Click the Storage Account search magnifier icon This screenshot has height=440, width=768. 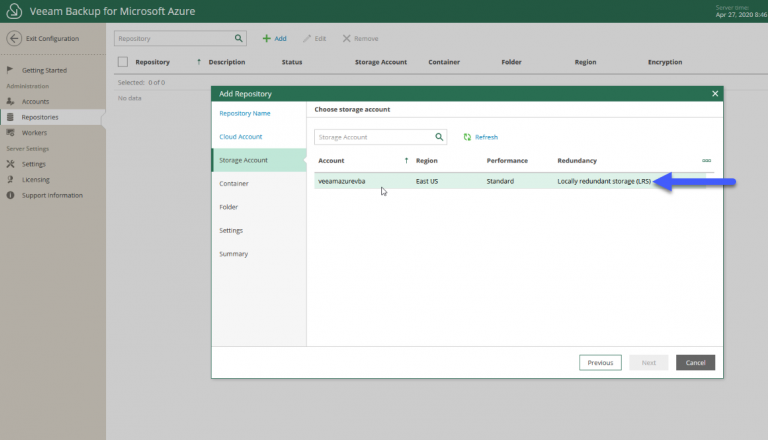[x=439, y=137]
